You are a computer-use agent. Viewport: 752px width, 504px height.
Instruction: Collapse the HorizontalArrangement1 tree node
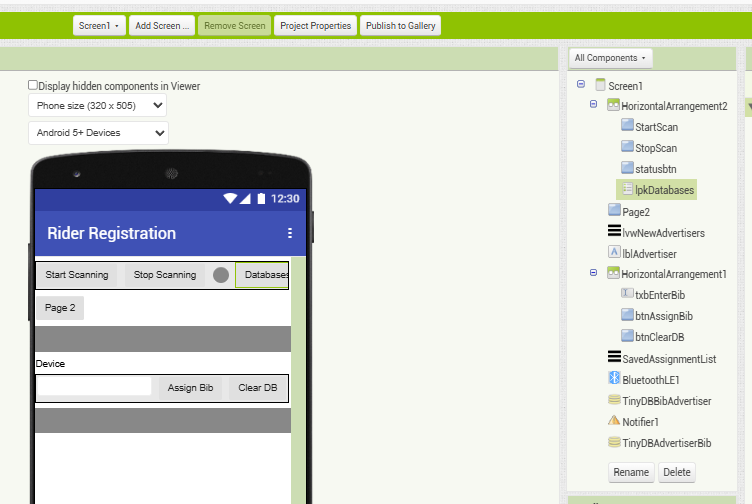(593, 273)
